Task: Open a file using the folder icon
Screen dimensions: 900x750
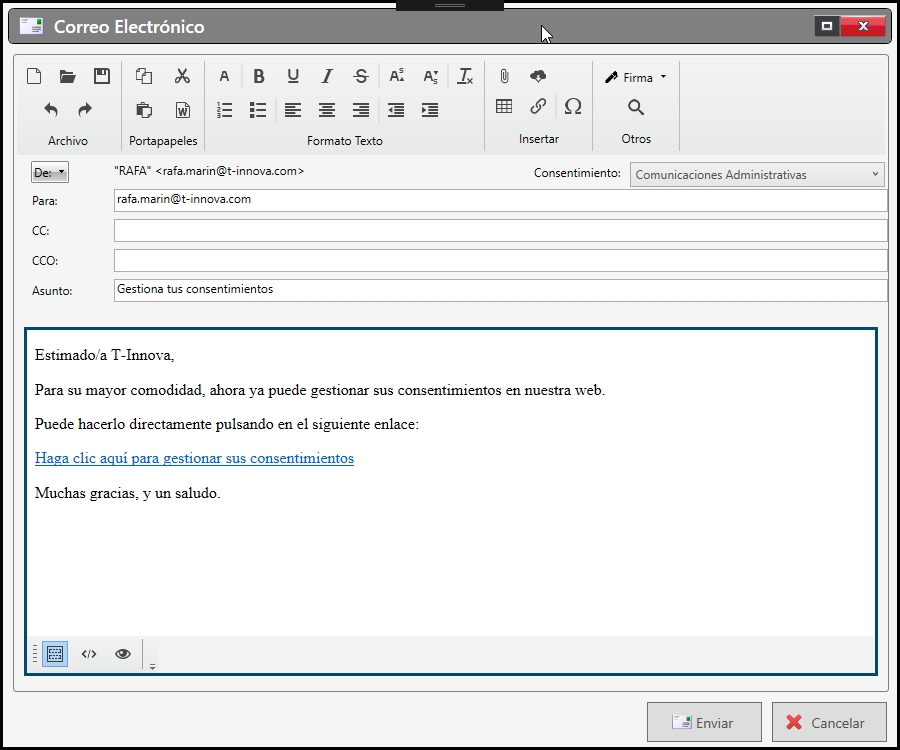Action: pos(68,76)
